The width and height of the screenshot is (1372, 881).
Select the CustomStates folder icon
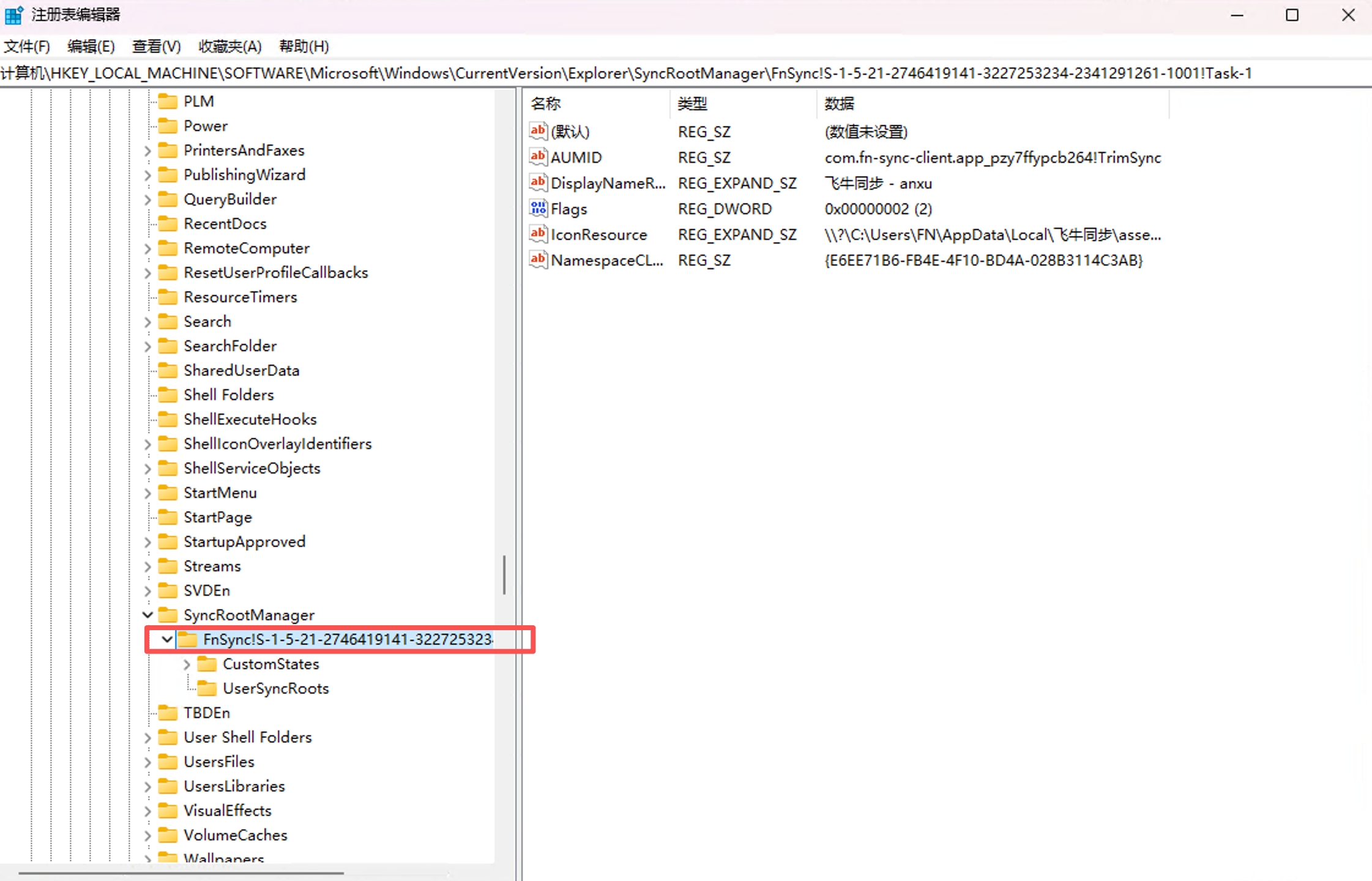pyautogui.click(x=207, y=664)
